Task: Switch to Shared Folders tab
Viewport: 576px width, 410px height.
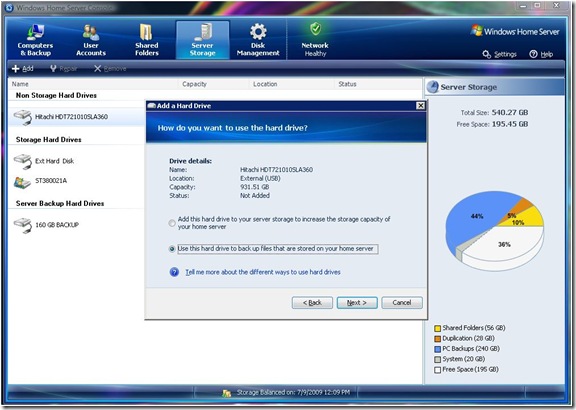Action: (x=147, y=40)
